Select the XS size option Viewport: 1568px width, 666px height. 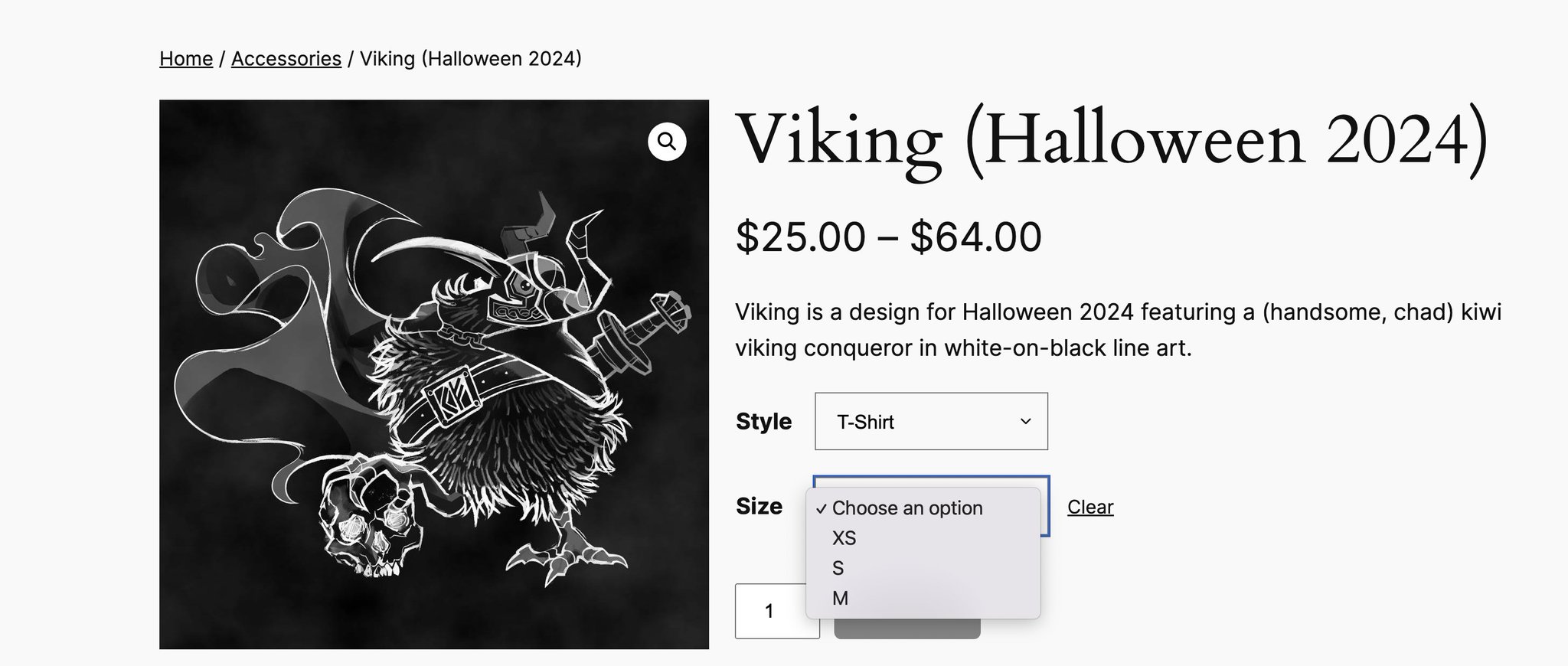pyautogui.click(x=844, y=538)
